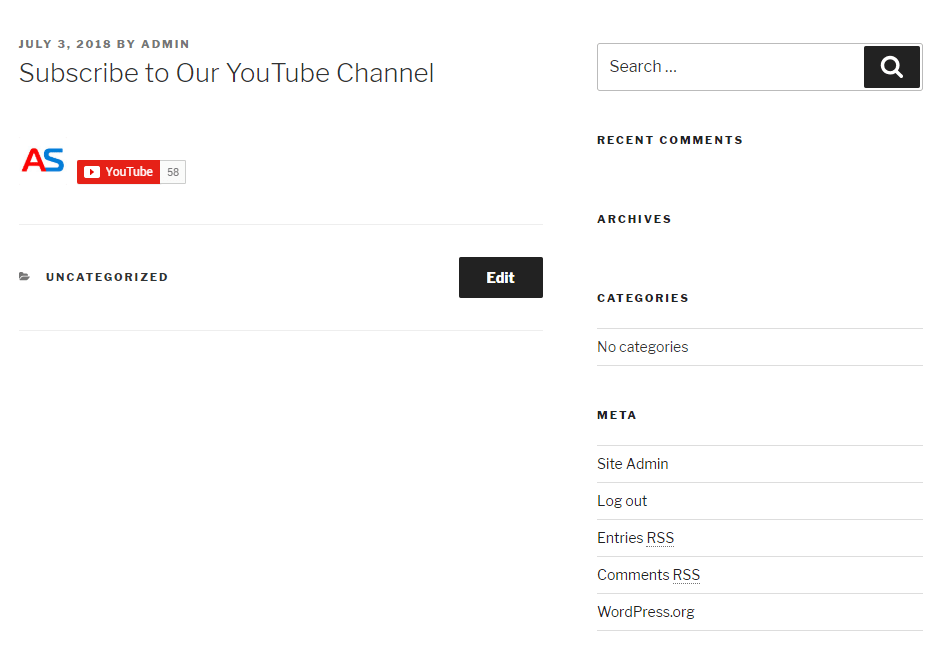Image resolution: width=947 pixels, height=646 pixels.
Task: Select the Uncategorized category link
Action: pyautogui.click(x=107, y=277)
